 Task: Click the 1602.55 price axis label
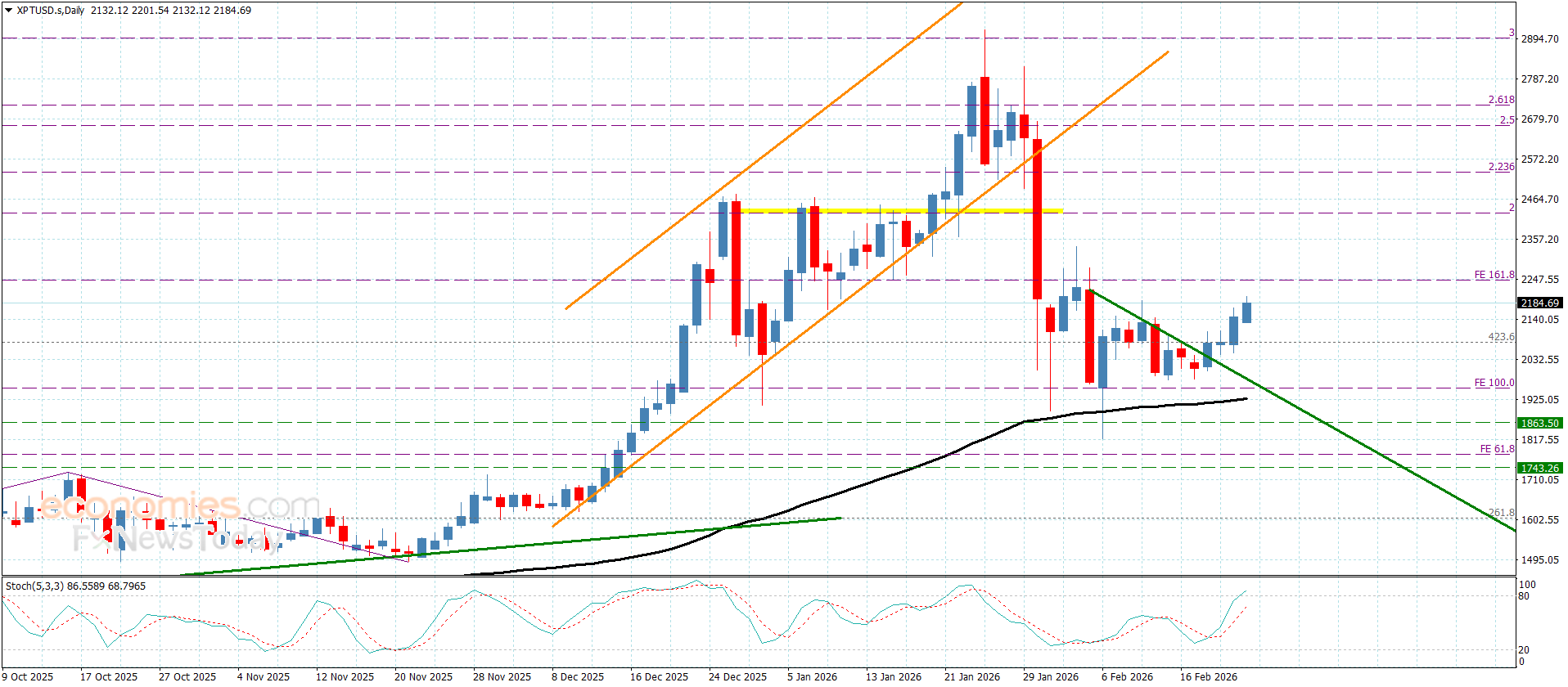(1539, 519)
